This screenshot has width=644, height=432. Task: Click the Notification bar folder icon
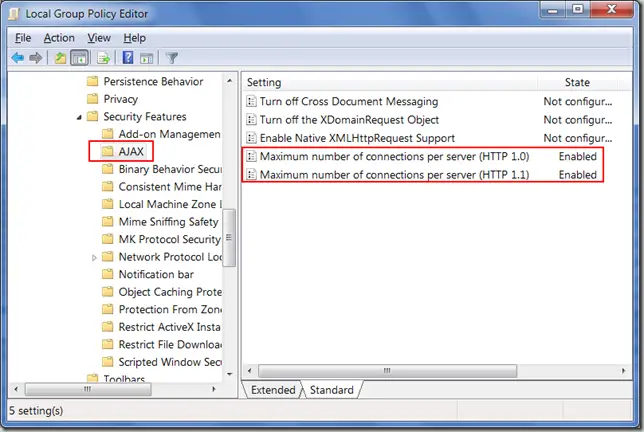point(108,274)
